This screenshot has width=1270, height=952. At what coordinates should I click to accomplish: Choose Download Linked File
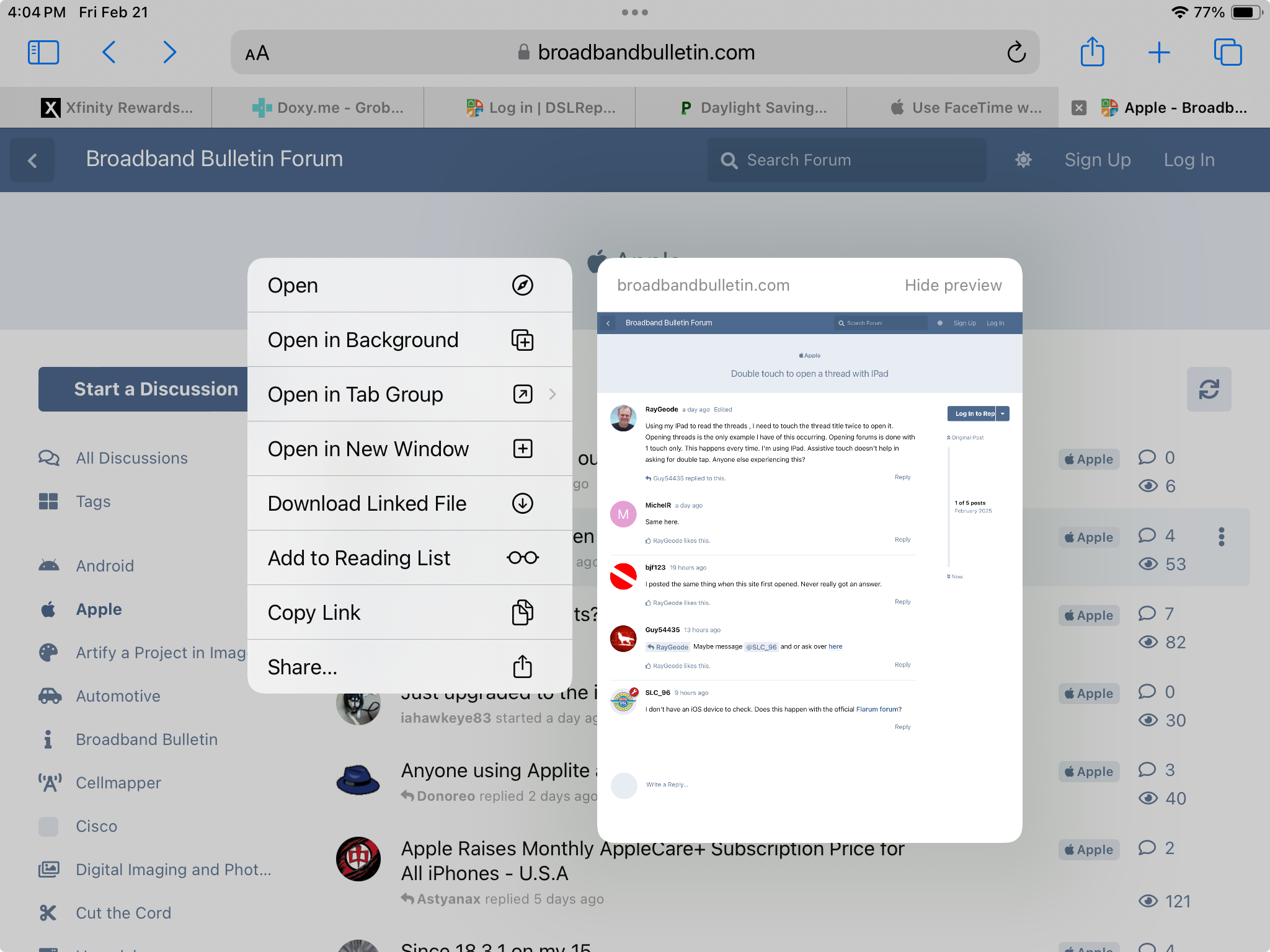pyautogui.click(x=409, y=503)
